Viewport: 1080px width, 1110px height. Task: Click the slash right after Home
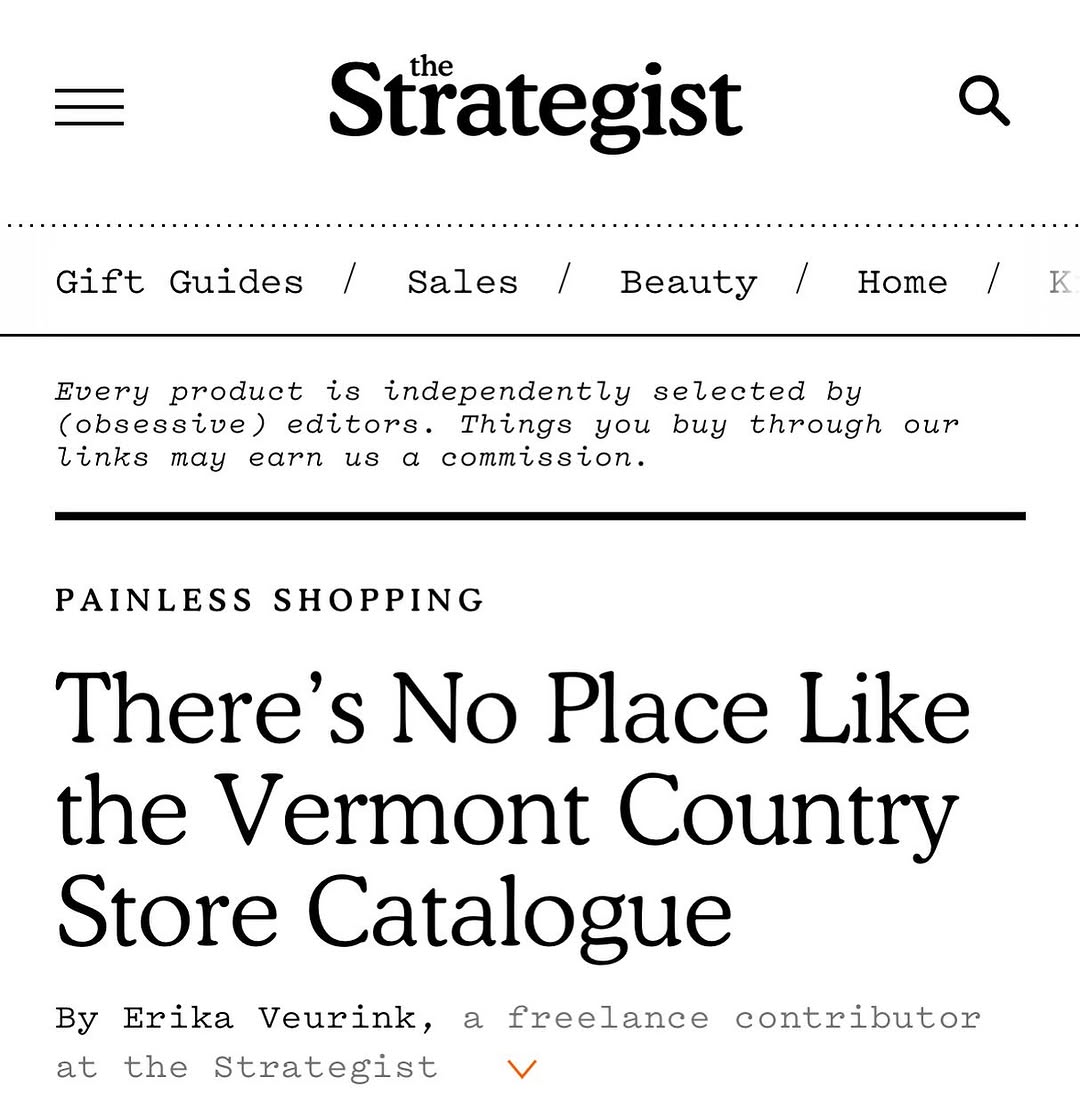pyautogui.click(x=992, y=280)
